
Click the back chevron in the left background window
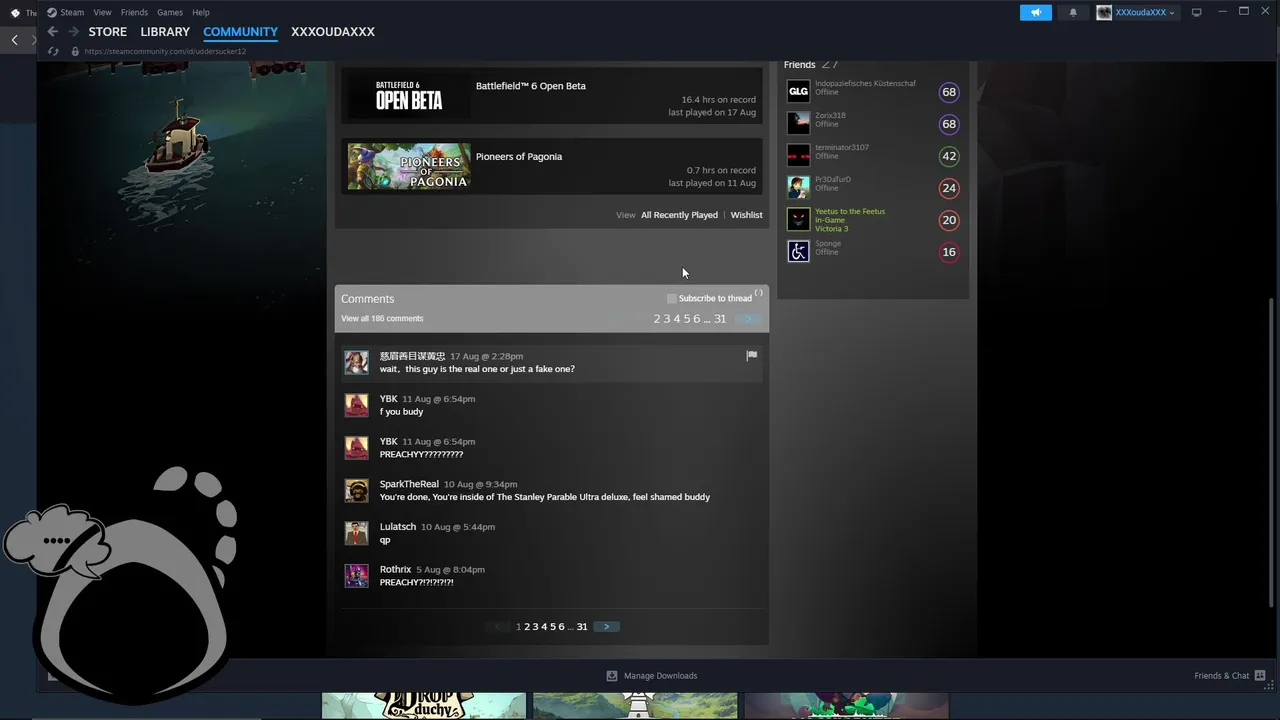[x=14, y=40]
